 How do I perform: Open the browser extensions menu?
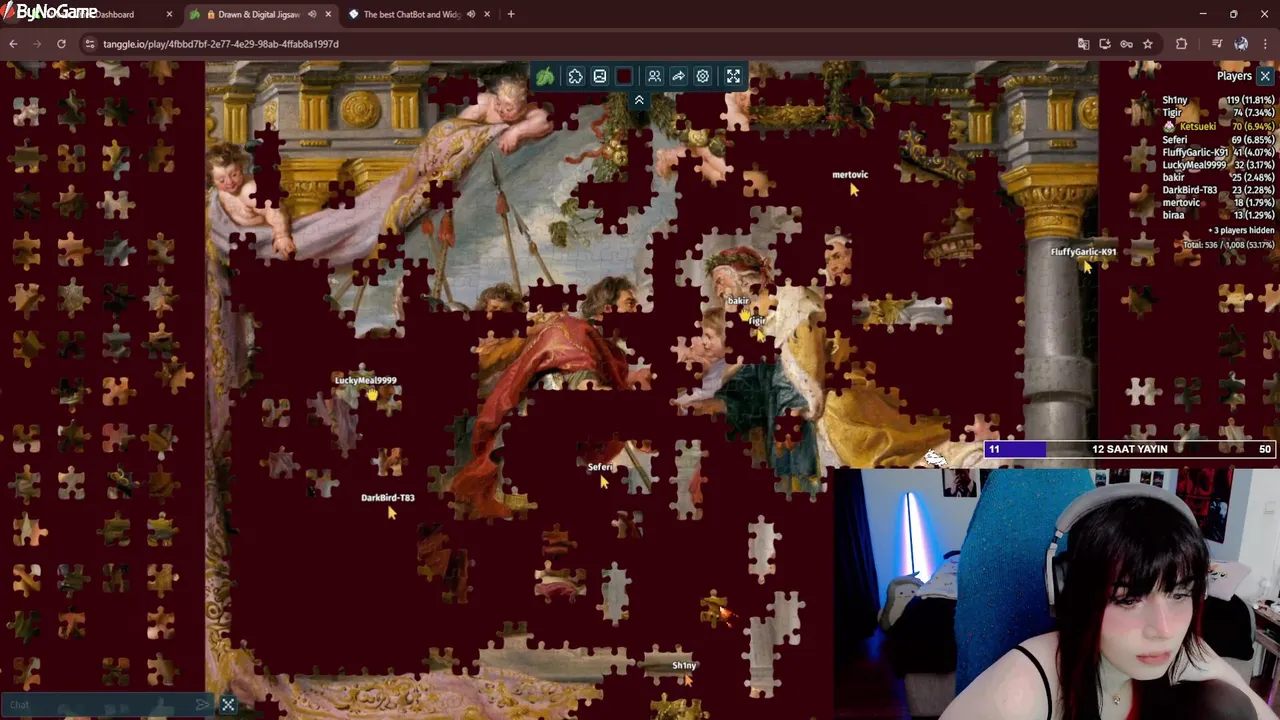pos(1182,44)
